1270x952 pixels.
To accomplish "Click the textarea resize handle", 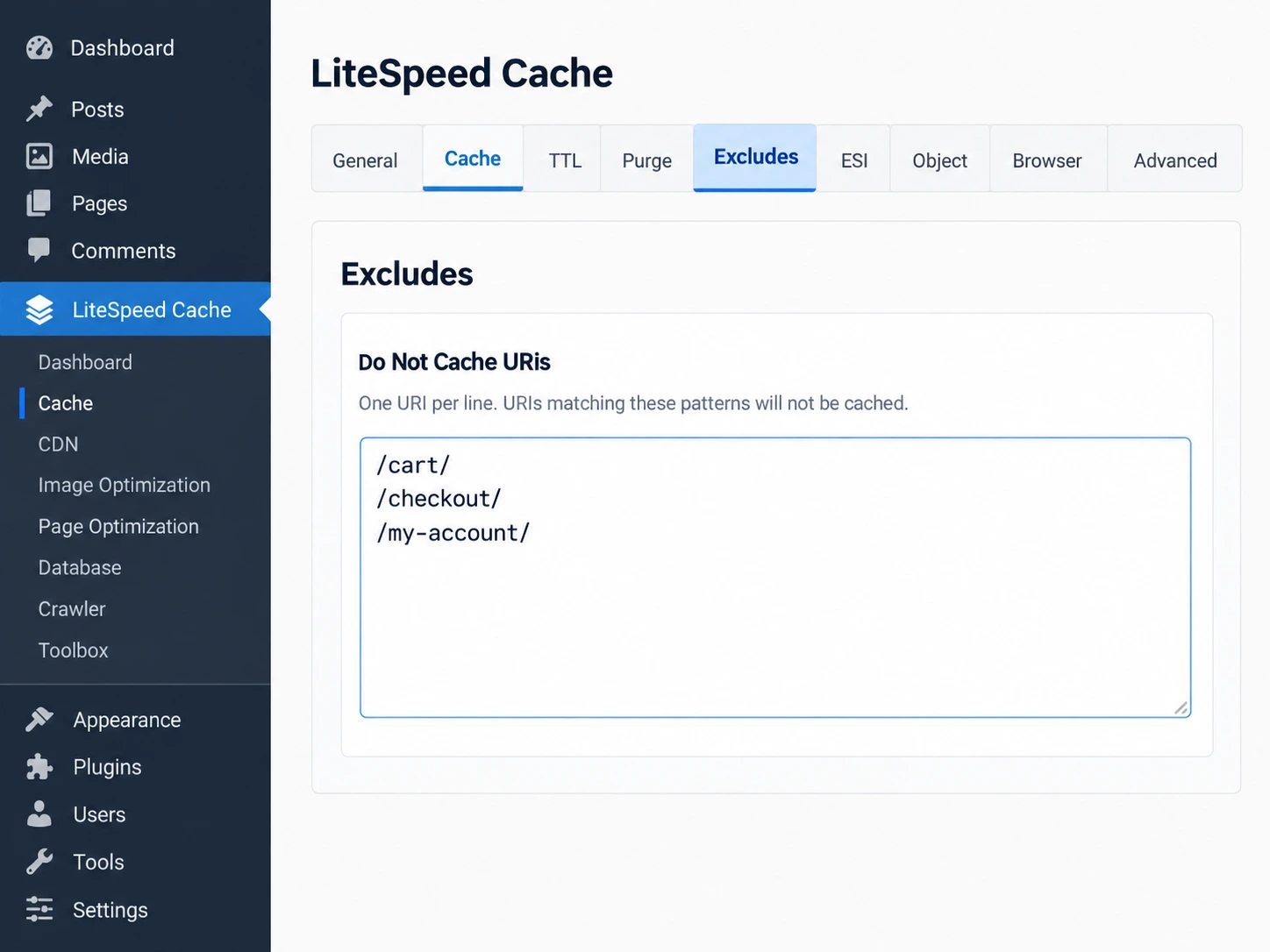I will pyautogui.click(x=1181, y=708).
